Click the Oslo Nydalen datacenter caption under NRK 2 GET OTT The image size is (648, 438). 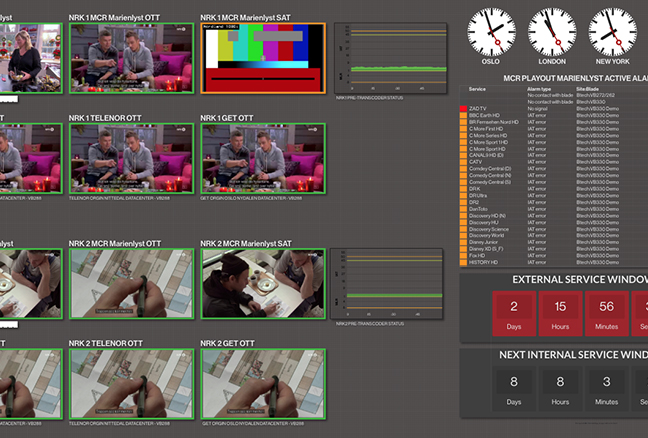click(x=253, y=424)
